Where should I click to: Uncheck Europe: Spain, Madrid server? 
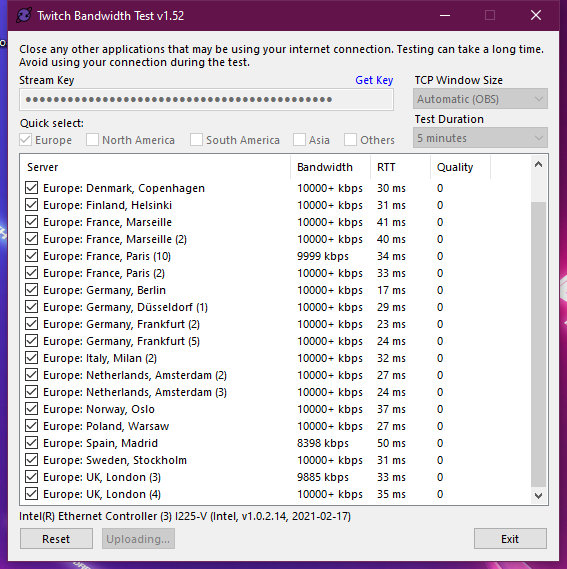pos(32,443)
